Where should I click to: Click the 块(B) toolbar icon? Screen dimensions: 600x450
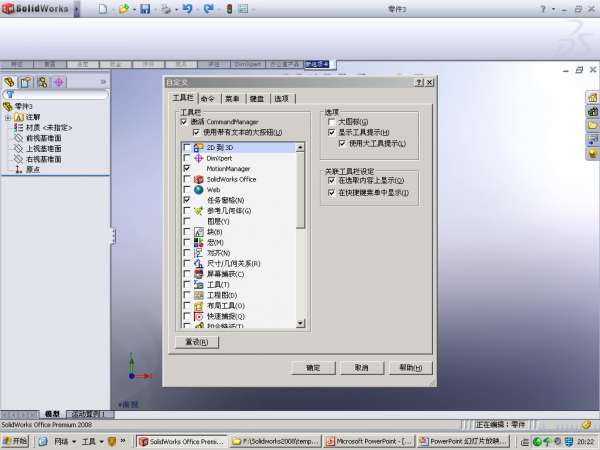click(x=199, y=232)
